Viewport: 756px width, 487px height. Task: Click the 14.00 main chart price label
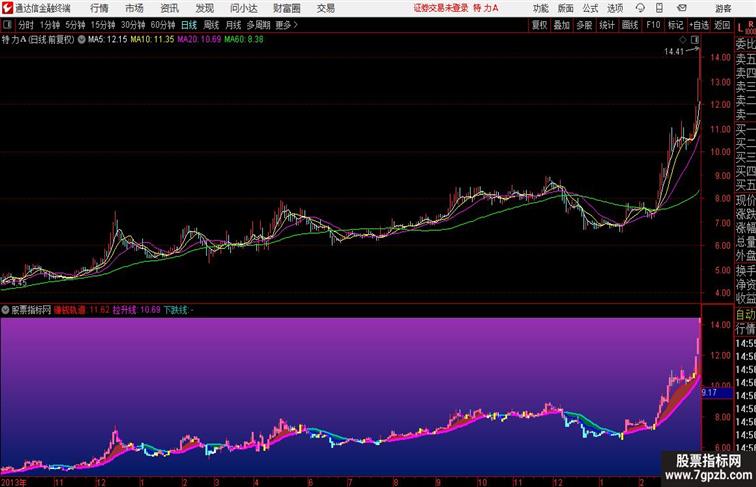point(720,57)
